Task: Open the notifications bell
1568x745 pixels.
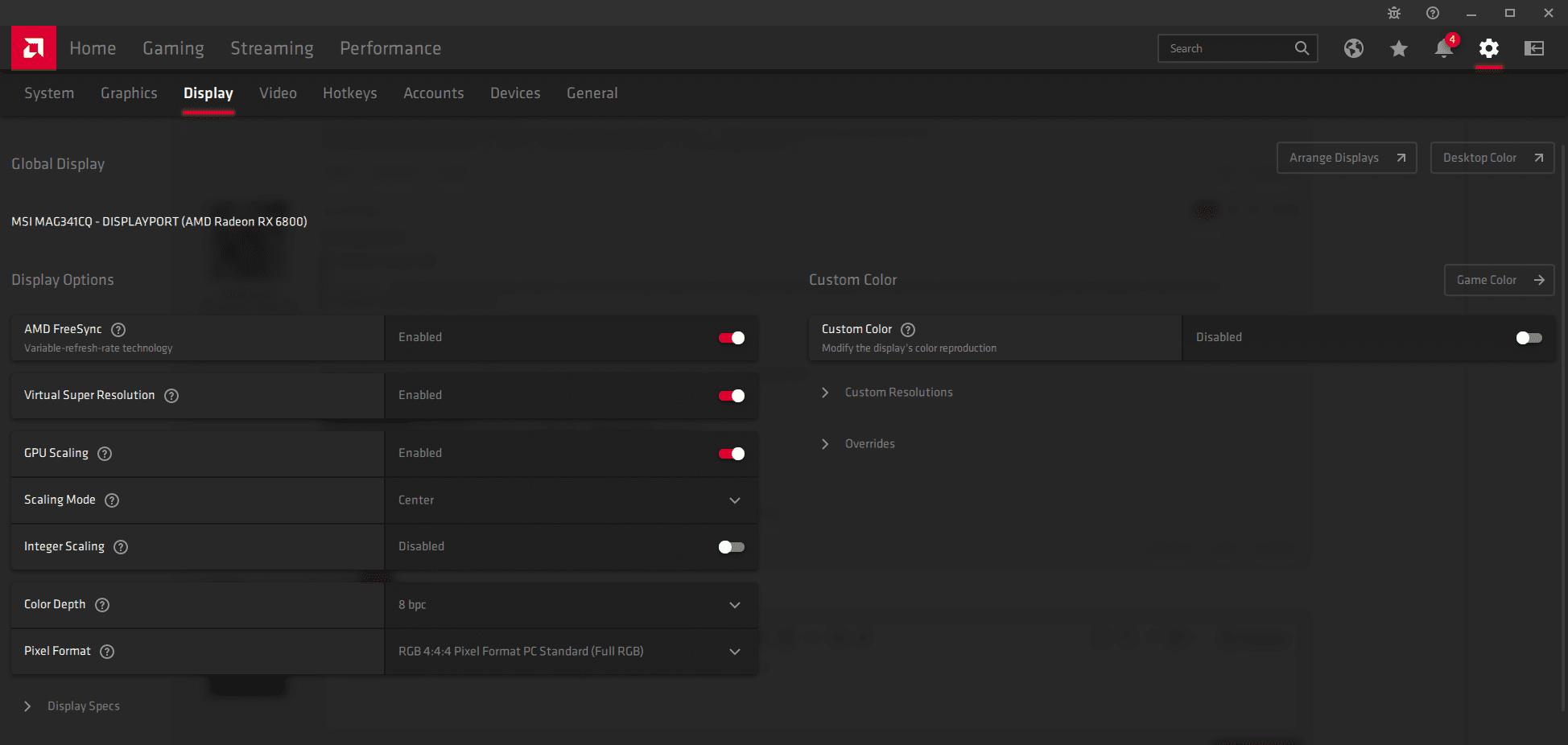Action: click(1443, 49)
